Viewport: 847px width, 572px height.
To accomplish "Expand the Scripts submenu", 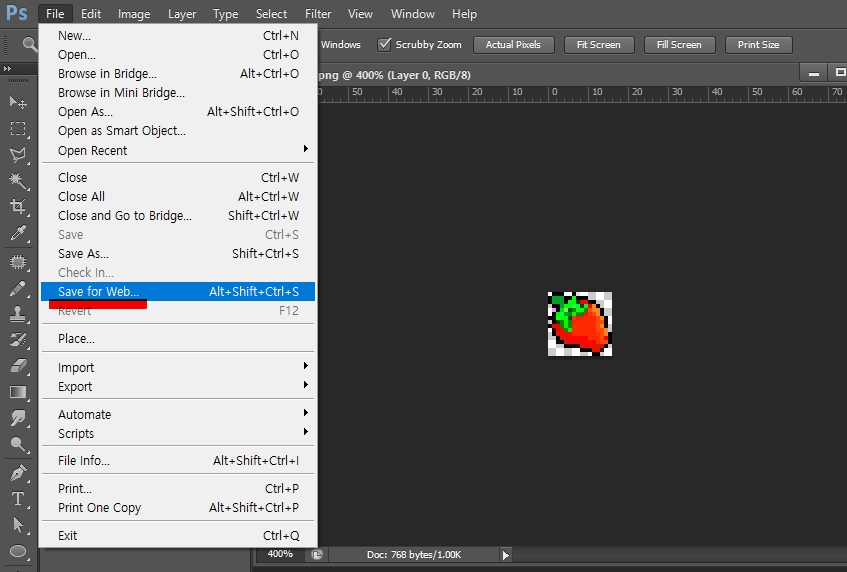I will [177, 433].
